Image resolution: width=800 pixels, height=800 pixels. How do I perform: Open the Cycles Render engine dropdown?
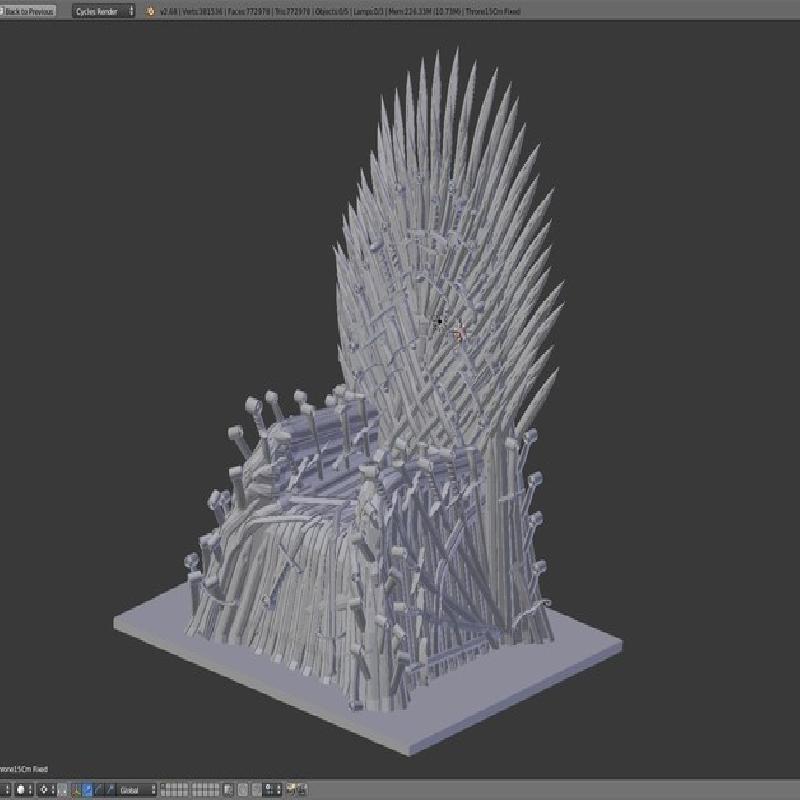point(103,11)
